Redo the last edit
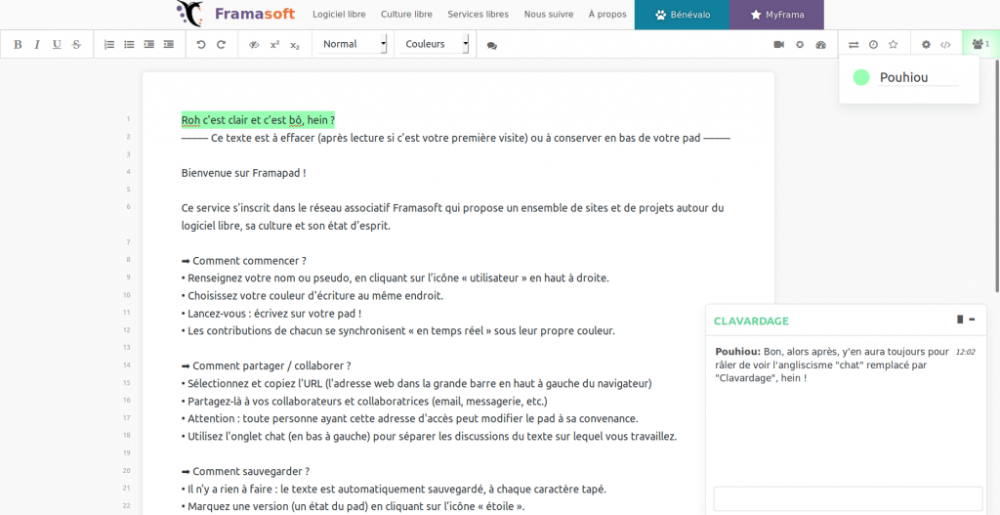This screenshot has width=1000, height=515. pos(221,45)
